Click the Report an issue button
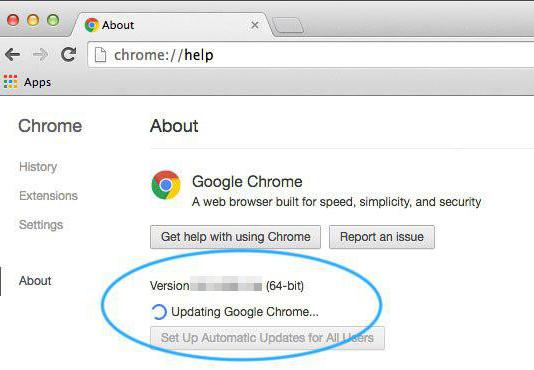This screenshot has height=370, width=534. (382, 237)
